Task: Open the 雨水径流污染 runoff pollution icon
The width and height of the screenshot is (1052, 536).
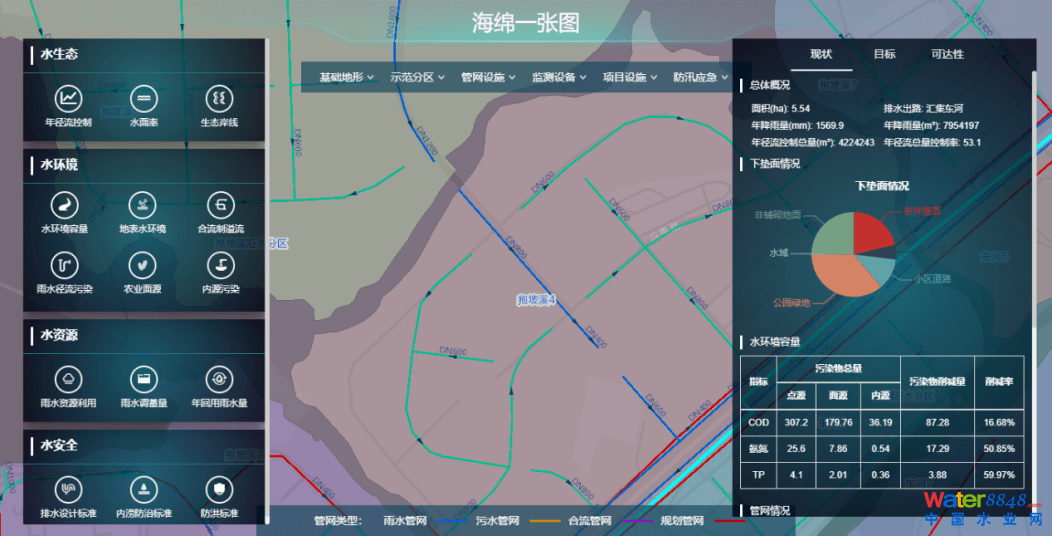Action: 64,265
